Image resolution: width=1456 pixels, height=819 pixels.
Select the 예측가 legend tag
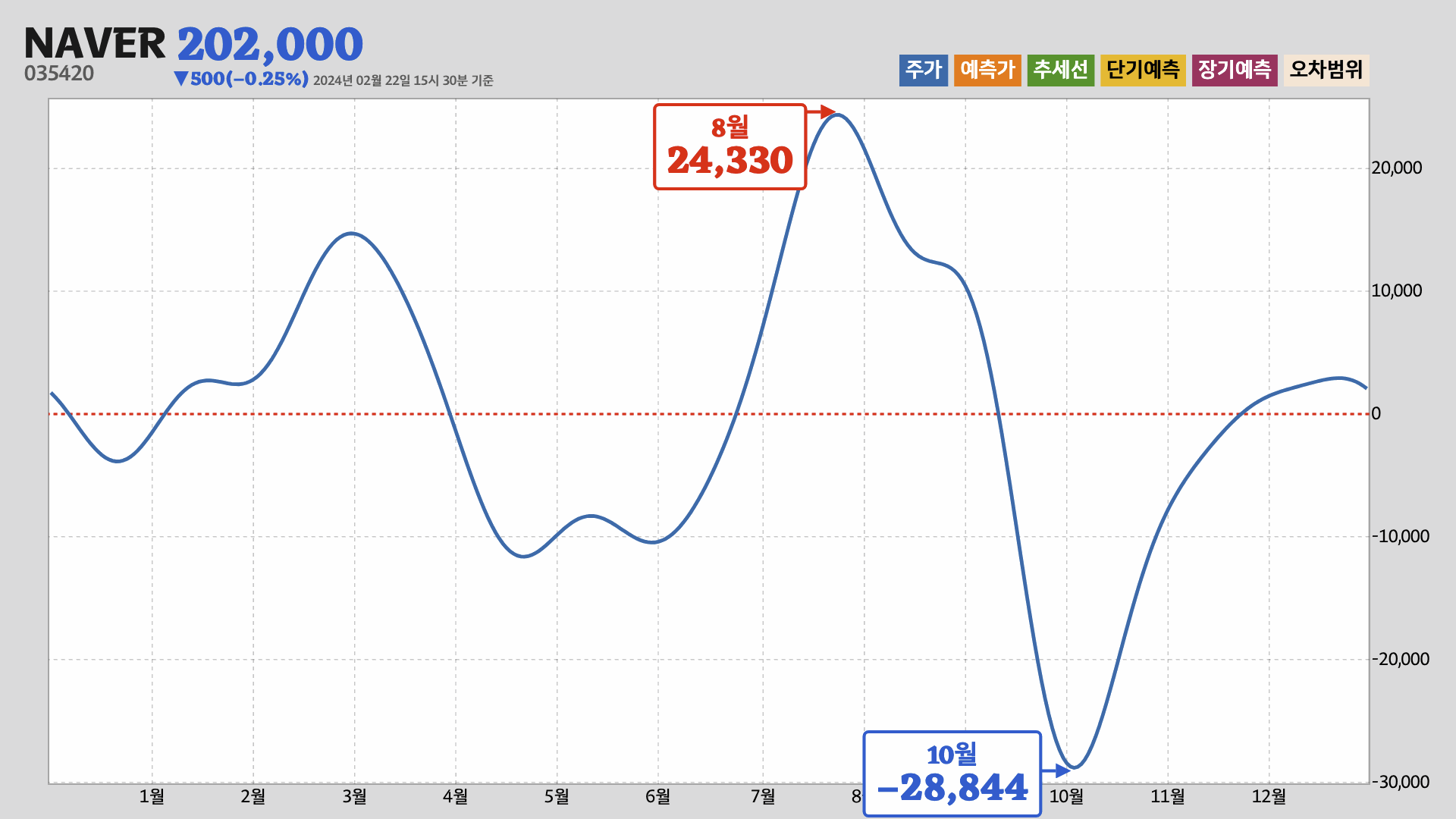(x=987, y=70)
